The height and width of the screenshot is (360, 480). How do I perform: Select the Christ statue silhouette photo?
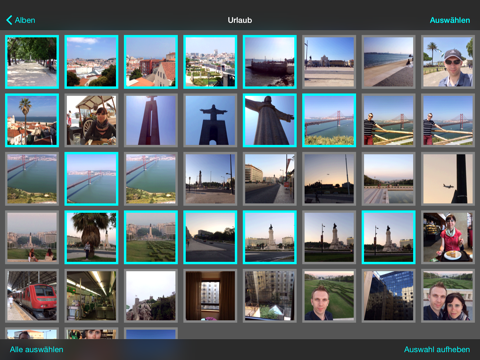coord(210,120)
